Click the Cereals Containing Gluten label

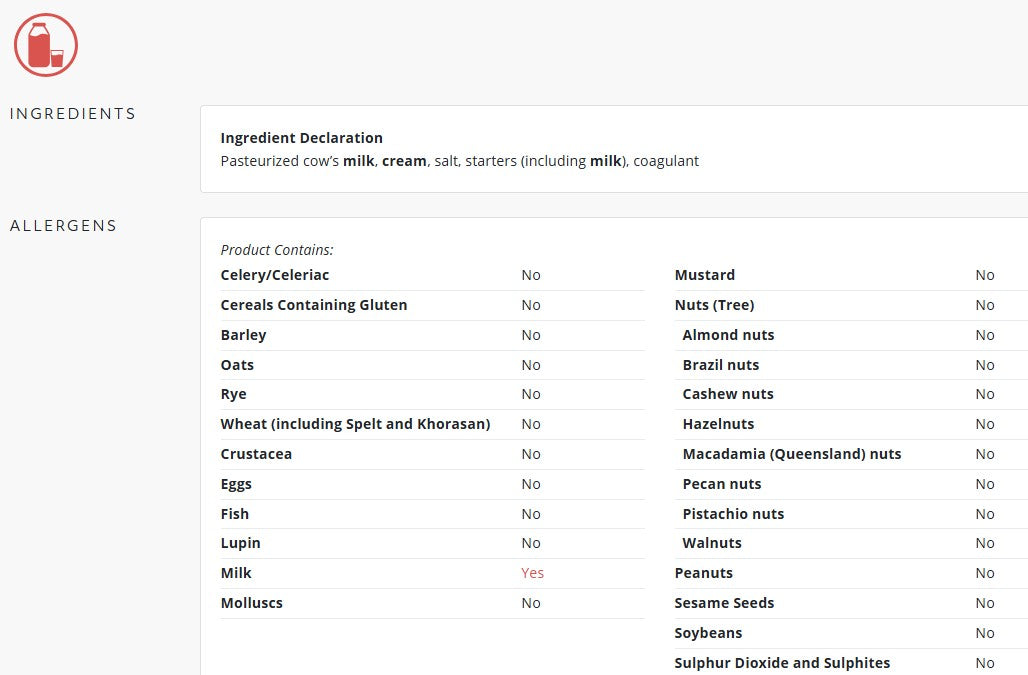click(314, 305)
